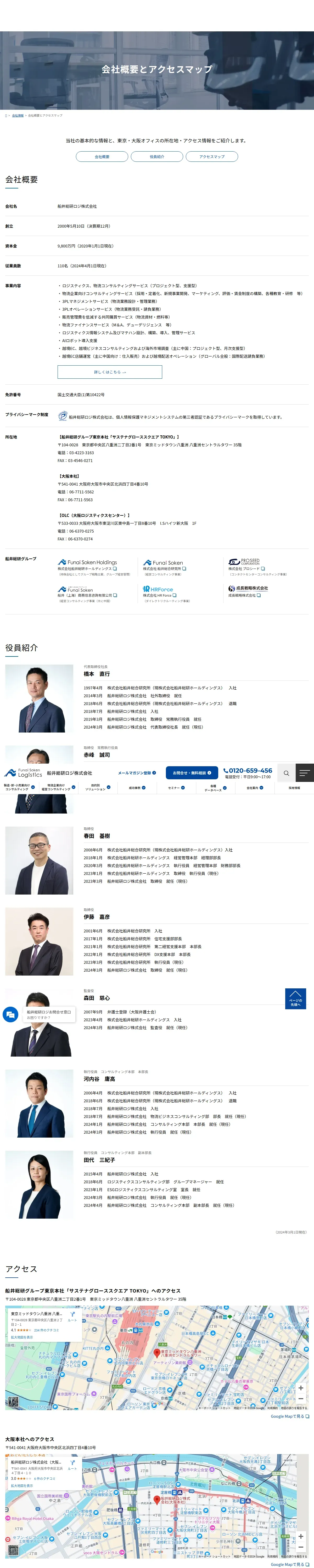The width and height of the screenshot is (314, 1568).
Task: Open the Funai Soken Holdings group logo
Action: click(x=87, y=562)
